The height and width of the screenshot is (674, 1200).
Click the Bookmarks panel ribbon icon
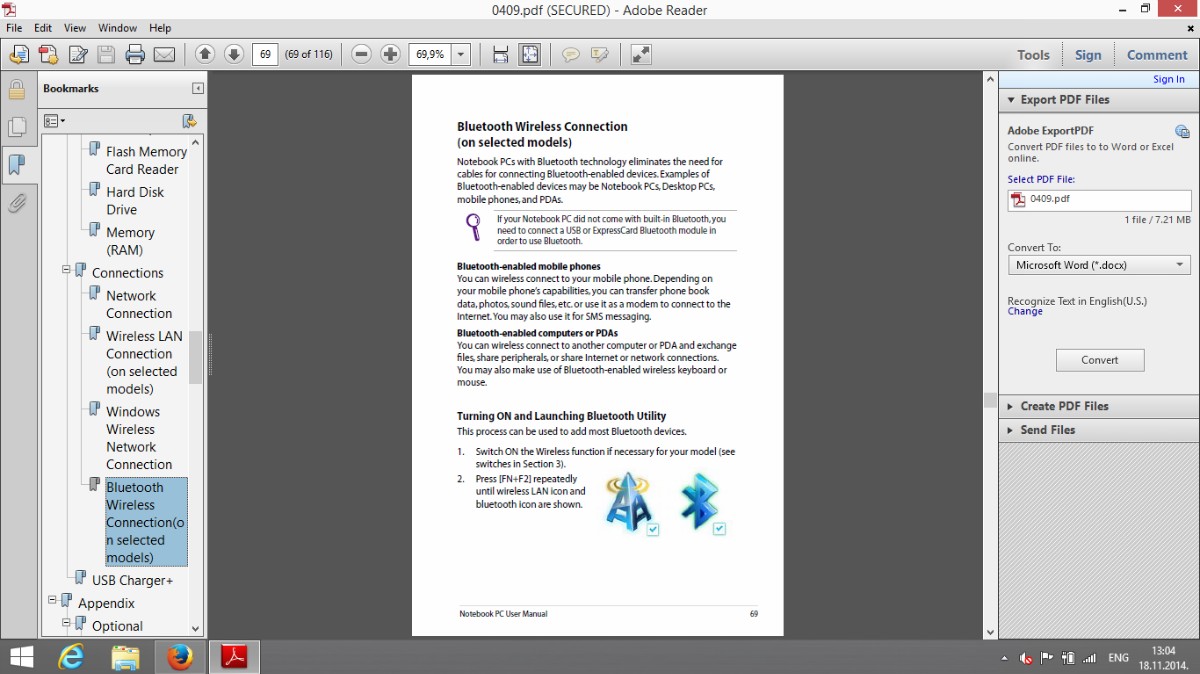tap(17, 165)
